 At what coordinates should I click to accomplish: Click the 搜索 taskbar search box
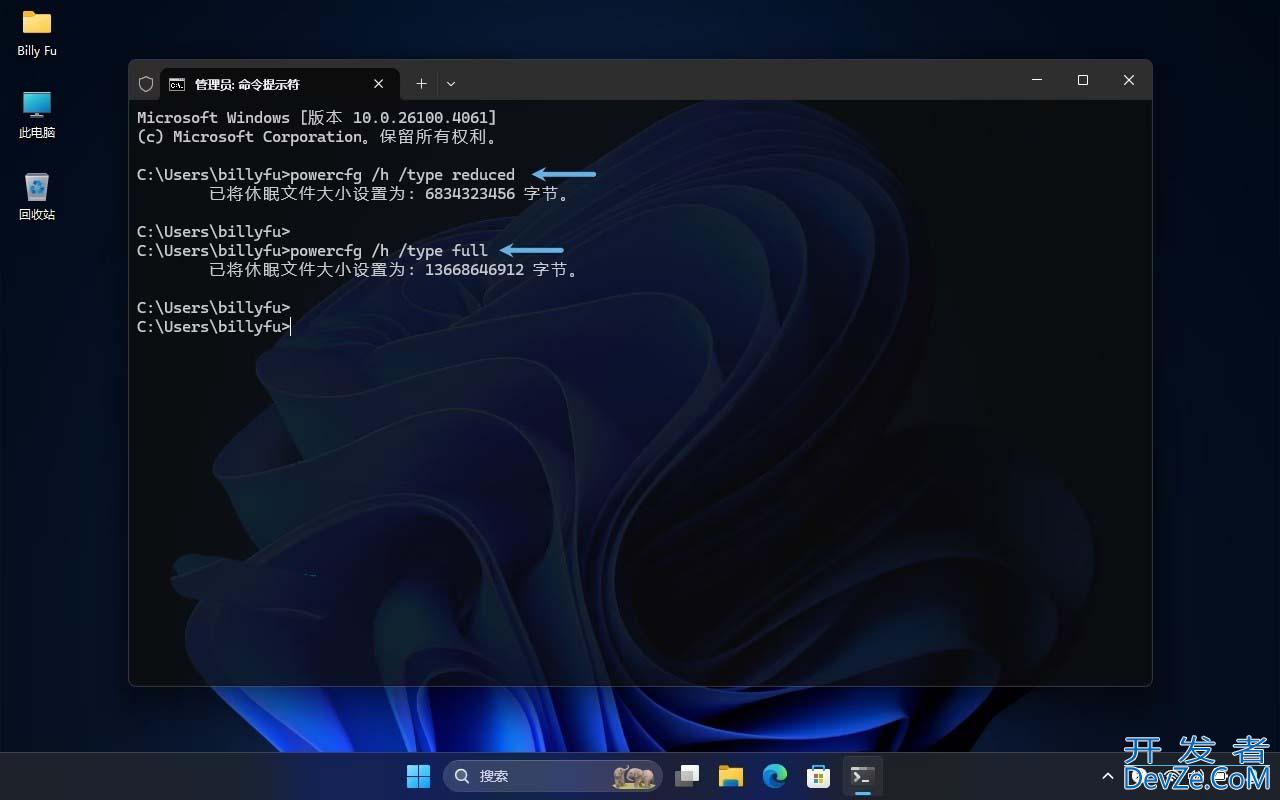pos(552,776)
